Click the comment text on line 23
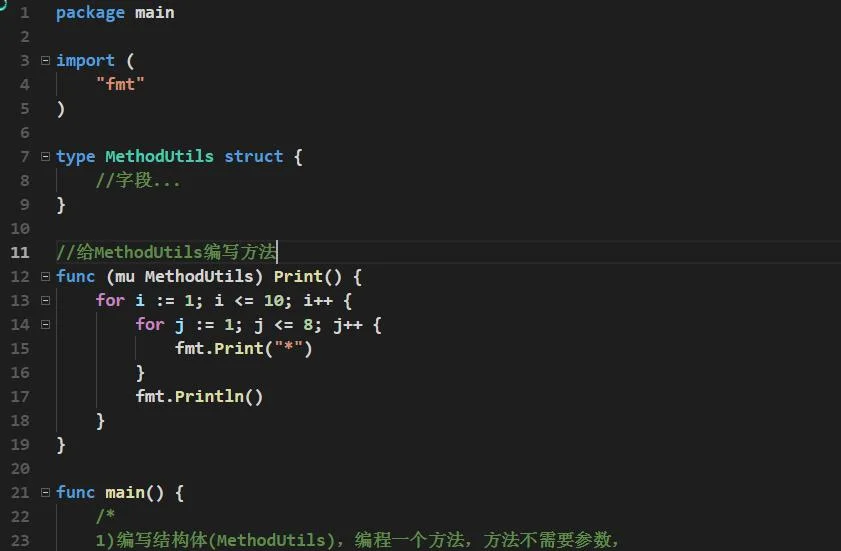Viewport: 841px width, 551px height. (x=357, y=540)
